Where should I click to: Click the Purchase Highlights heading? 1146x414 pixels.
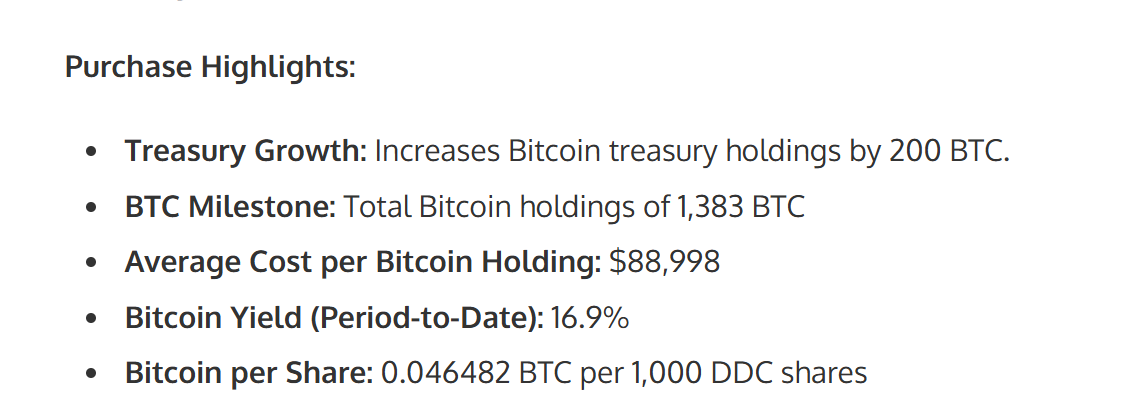click(x=210, y=68)
